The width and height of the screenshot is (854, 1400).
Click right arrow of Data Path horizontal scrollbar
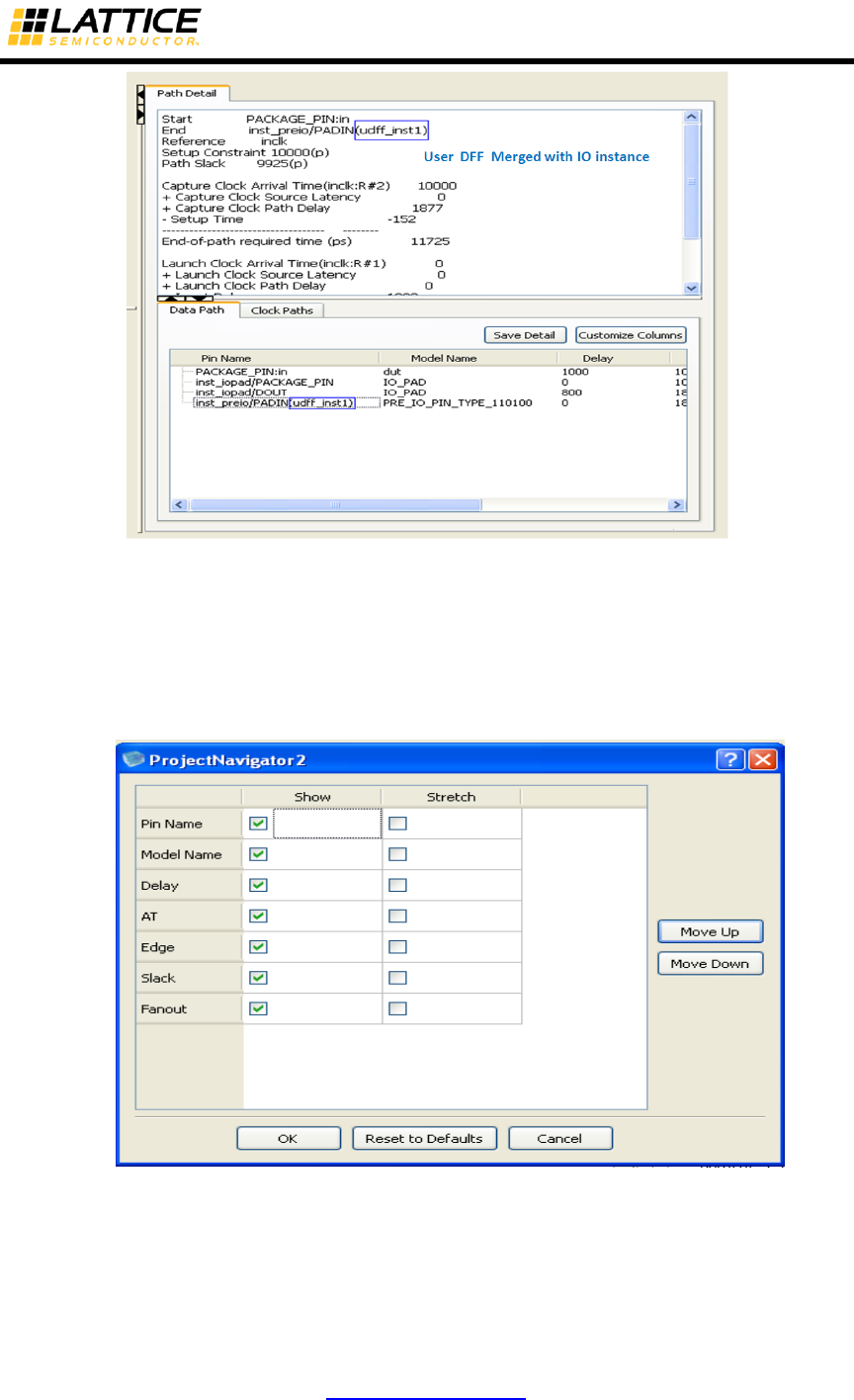677,504
